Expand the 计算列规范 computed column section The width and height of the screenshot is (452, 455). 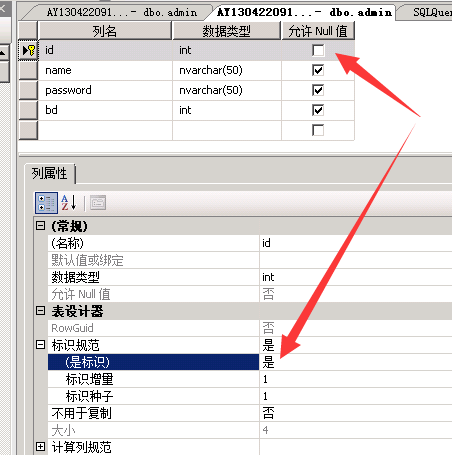click(x=40, y=446)
